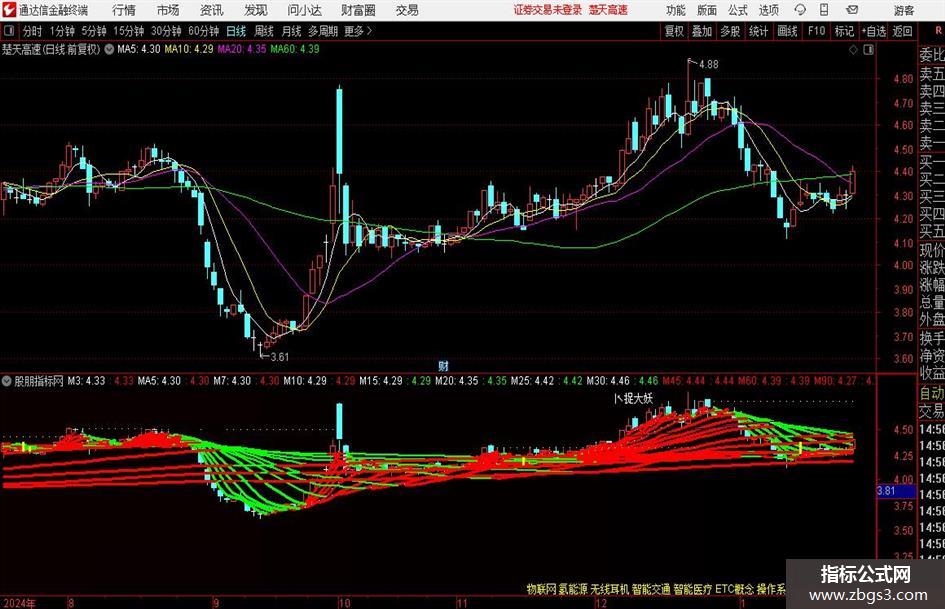
Task: Click the 复权 toolbar button
Action: click(x=674, y=31)
